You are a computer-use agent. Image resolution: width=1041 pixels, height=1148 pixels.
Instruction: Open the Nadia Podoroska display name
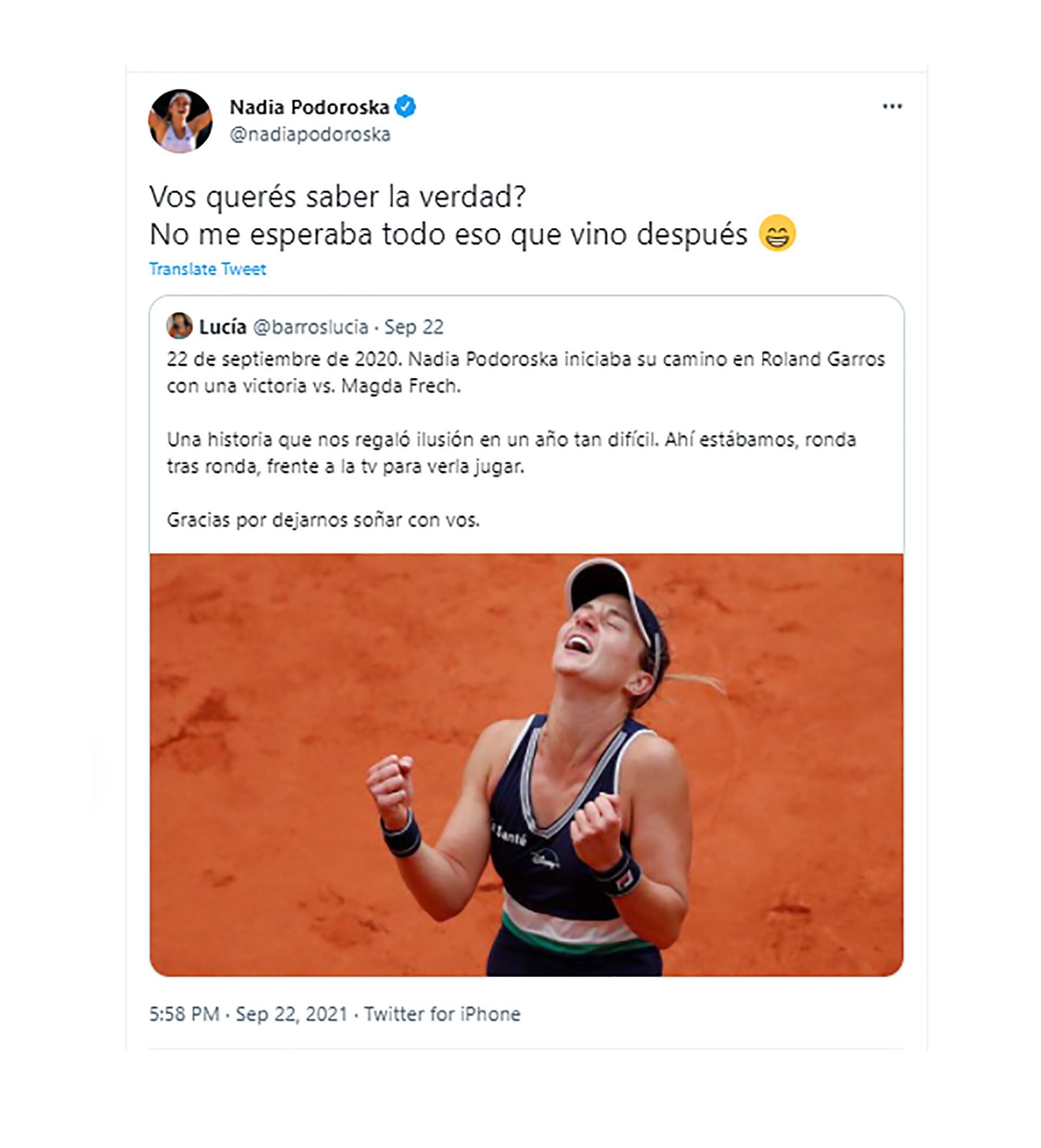point(309,107)
